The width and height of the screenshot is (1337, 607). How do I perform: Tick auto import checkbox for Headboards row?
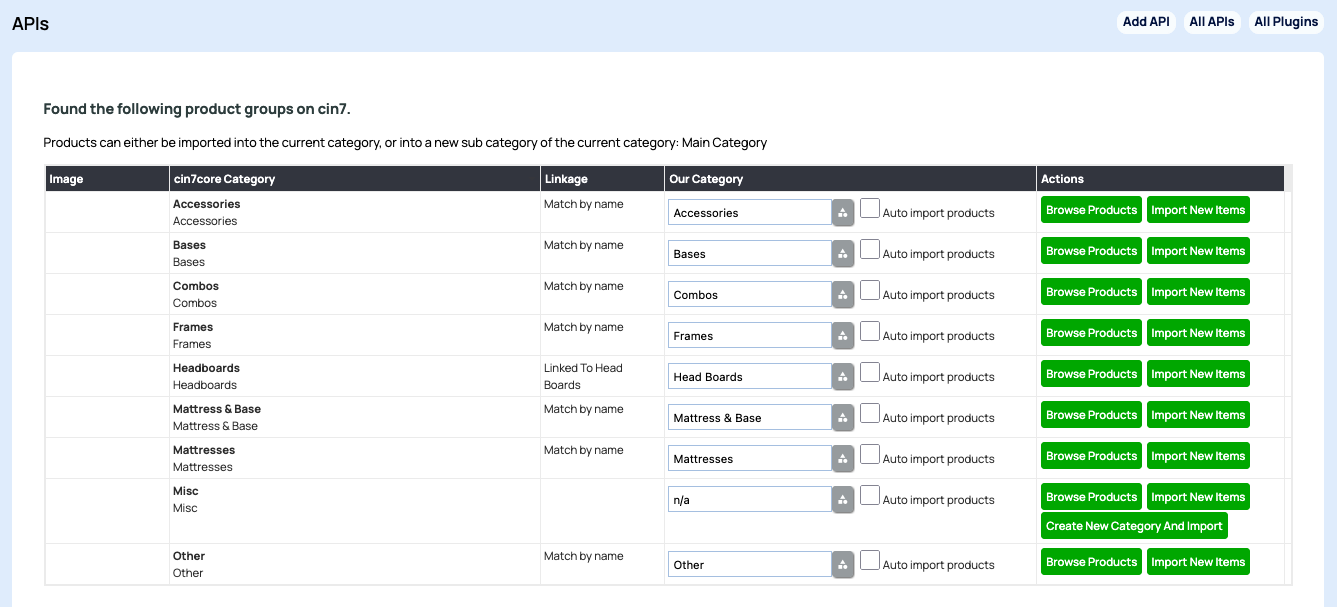coord(870,372)
